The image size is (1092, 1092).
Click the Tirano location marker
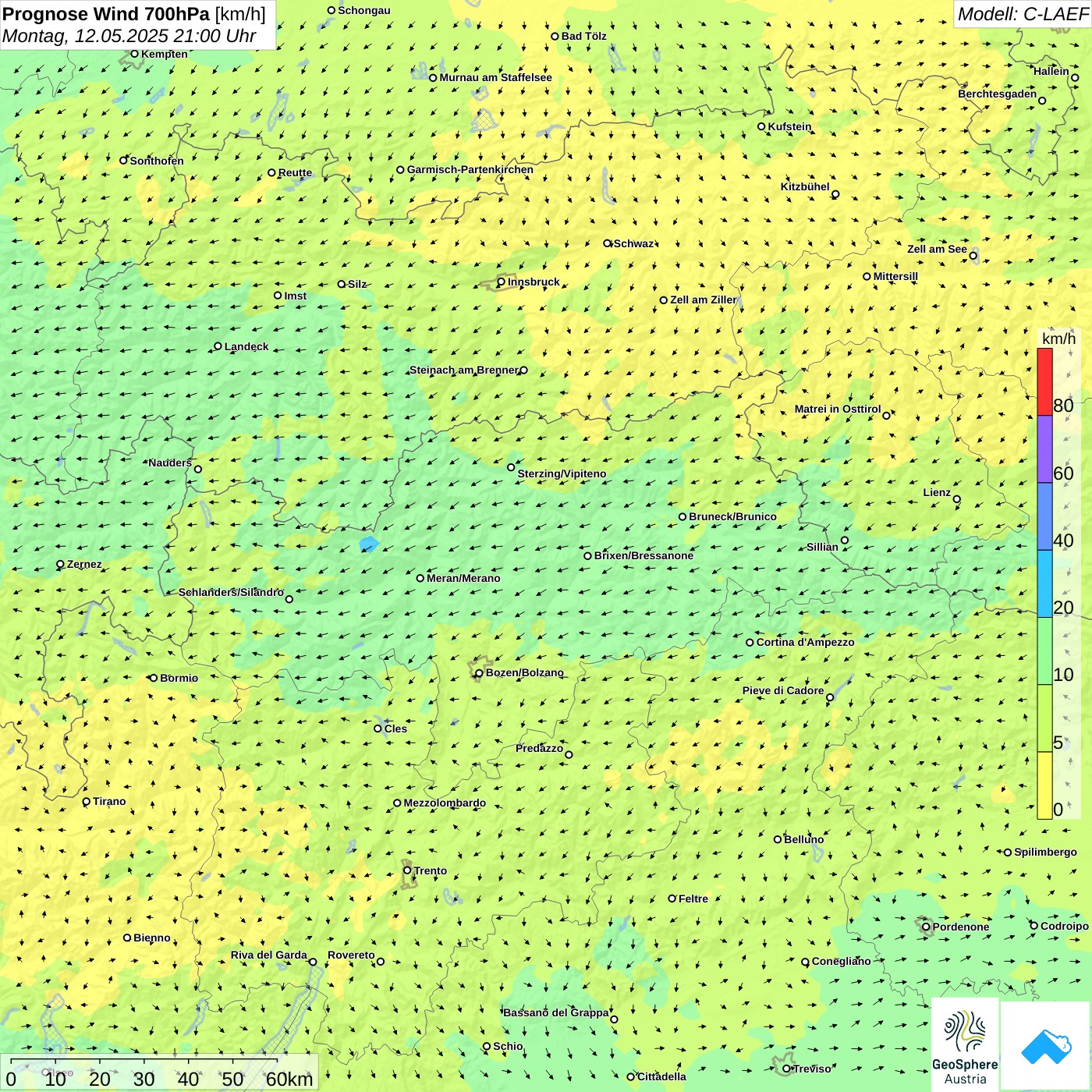click(87, 801)
